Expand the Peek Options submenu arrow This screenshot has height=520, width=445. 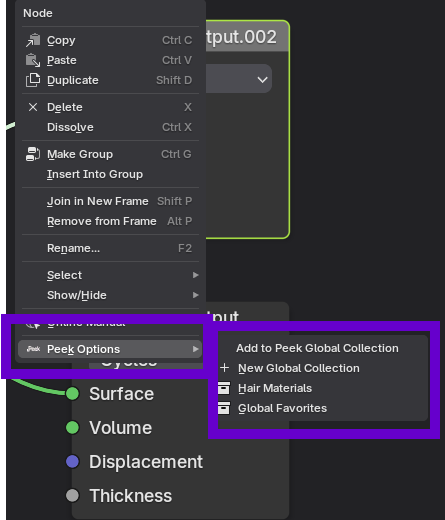(196, 349)
